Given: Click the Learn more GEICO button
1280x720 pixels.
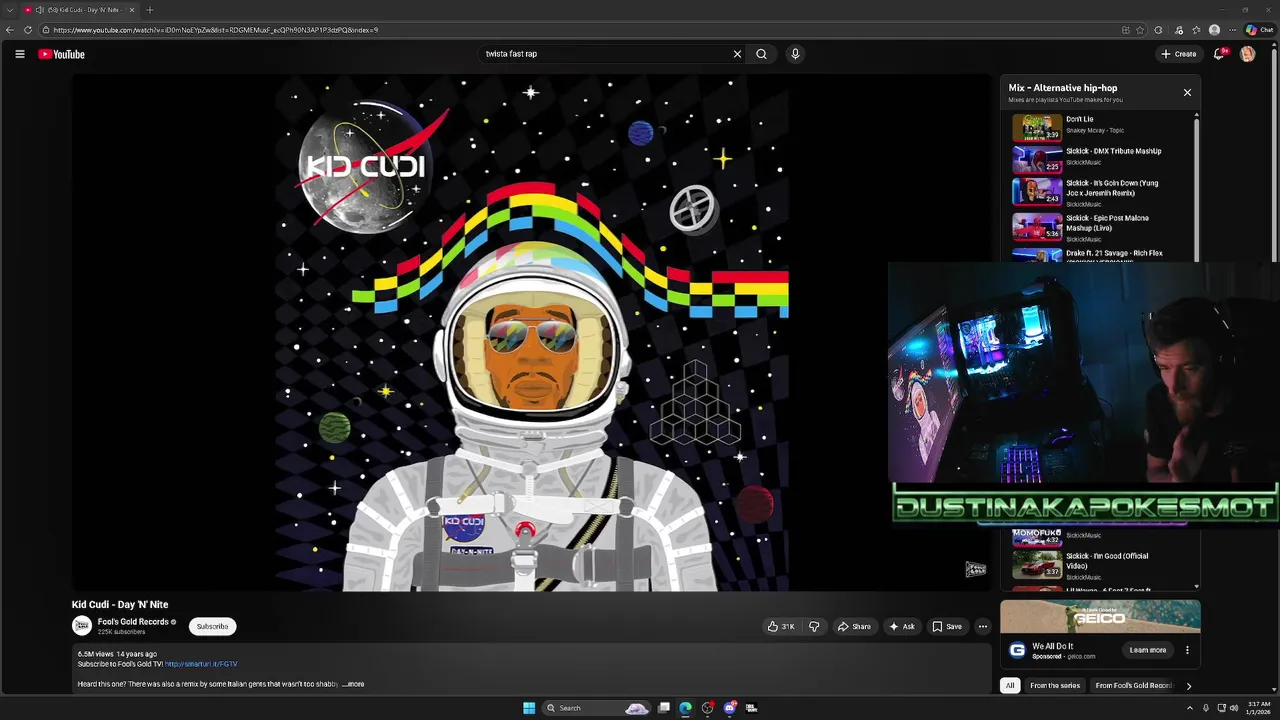Looking at the screenshot, I should tap(1148, 650).
